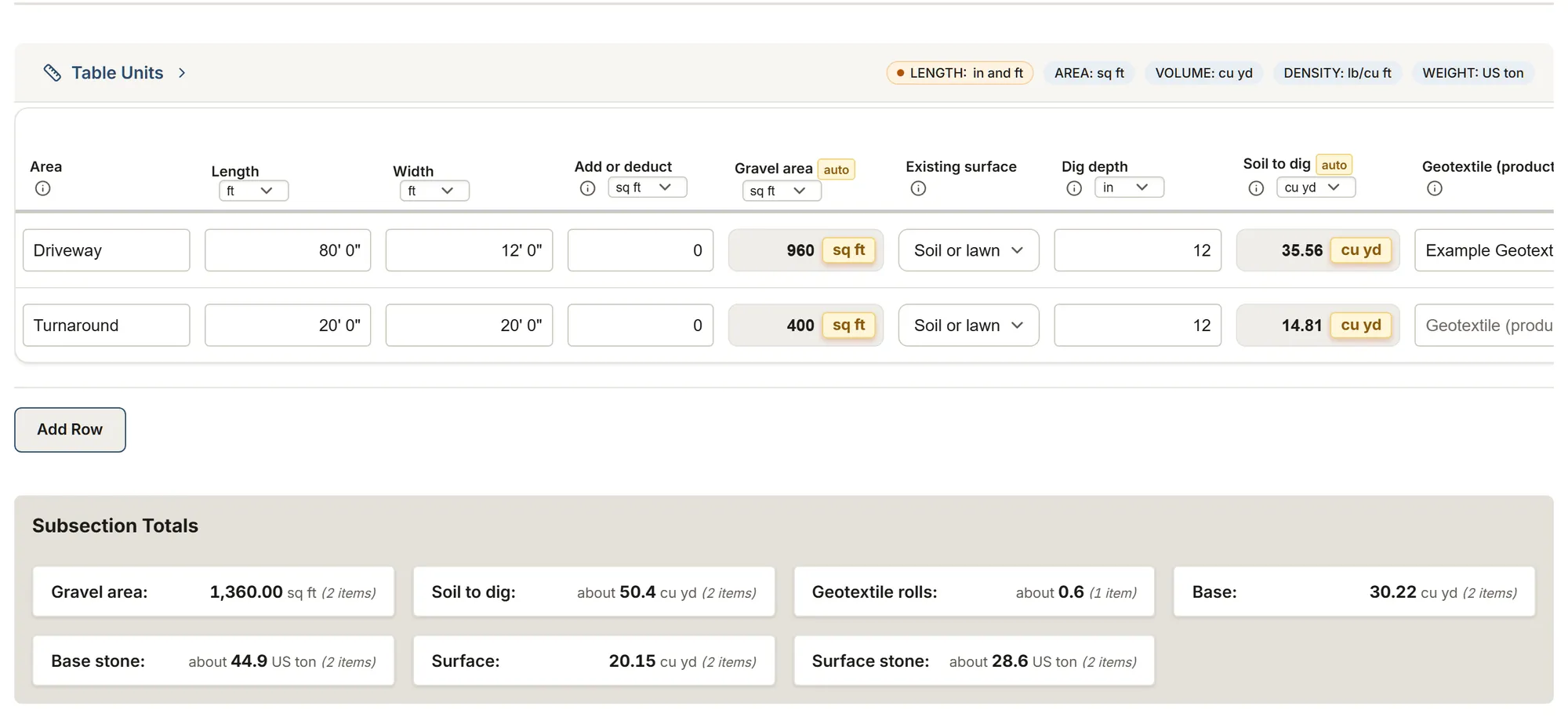Screen dimensions: 1568x717
Task: Click the WEIGHT: US ton chip
Action: 1473,73
